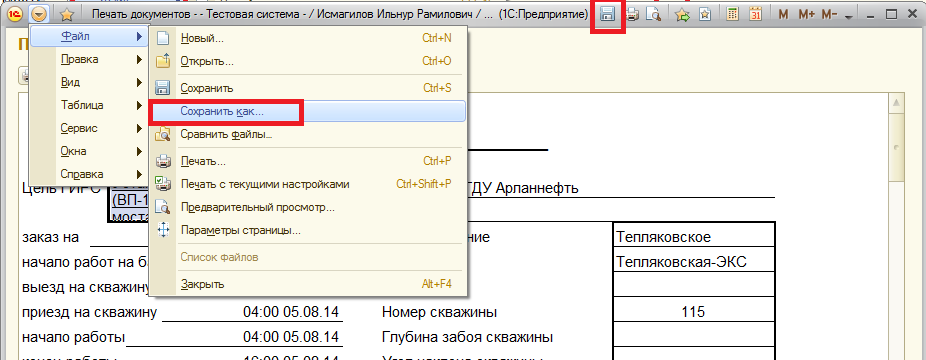Click the Глубина забоя скважины label
Viewport: 926px width, 360px height.
(467, 337)
